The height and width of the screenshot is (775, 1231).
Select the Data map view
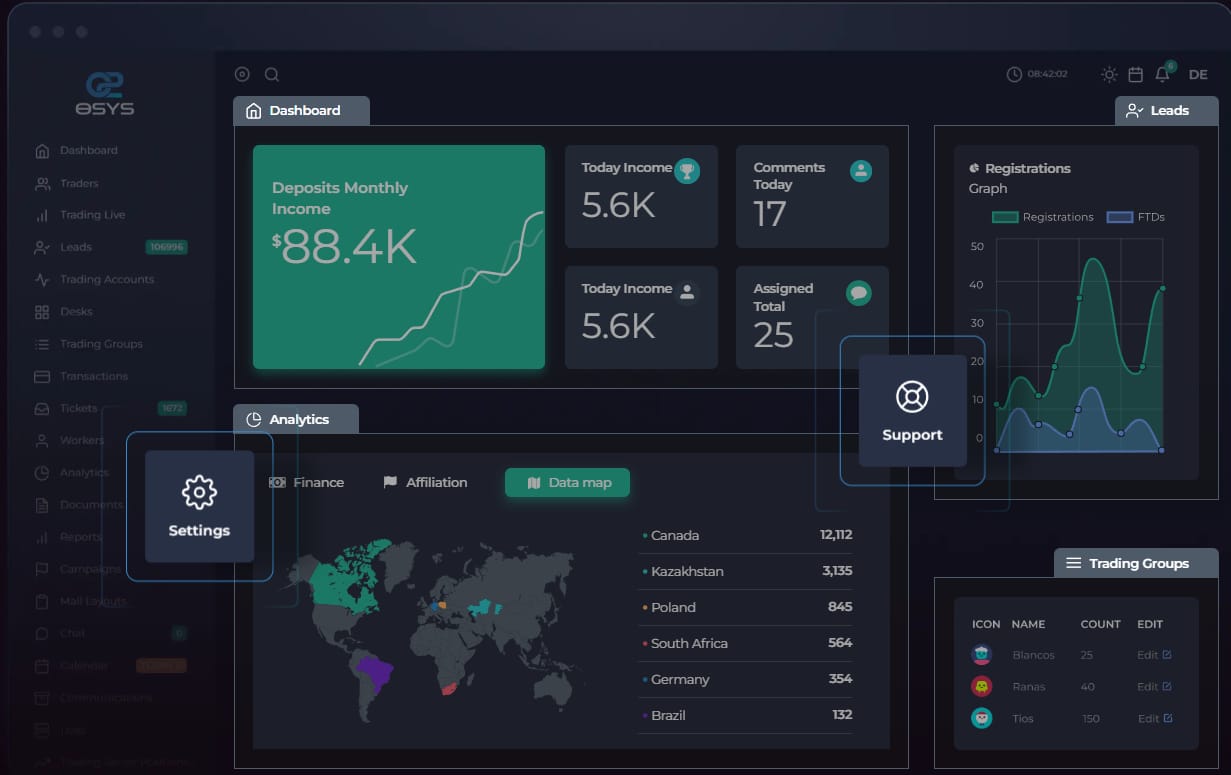point(567,482)
